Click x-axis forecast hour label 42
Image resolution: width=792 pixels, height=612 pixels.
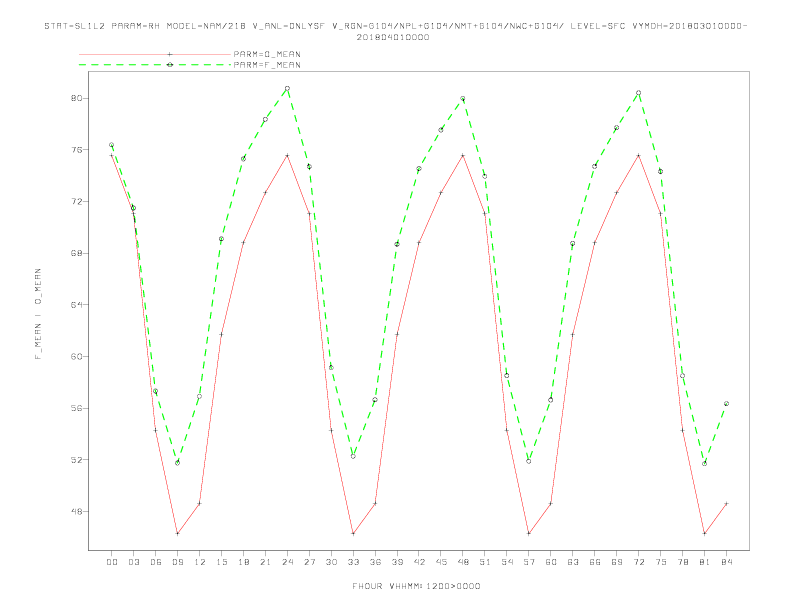419,562
